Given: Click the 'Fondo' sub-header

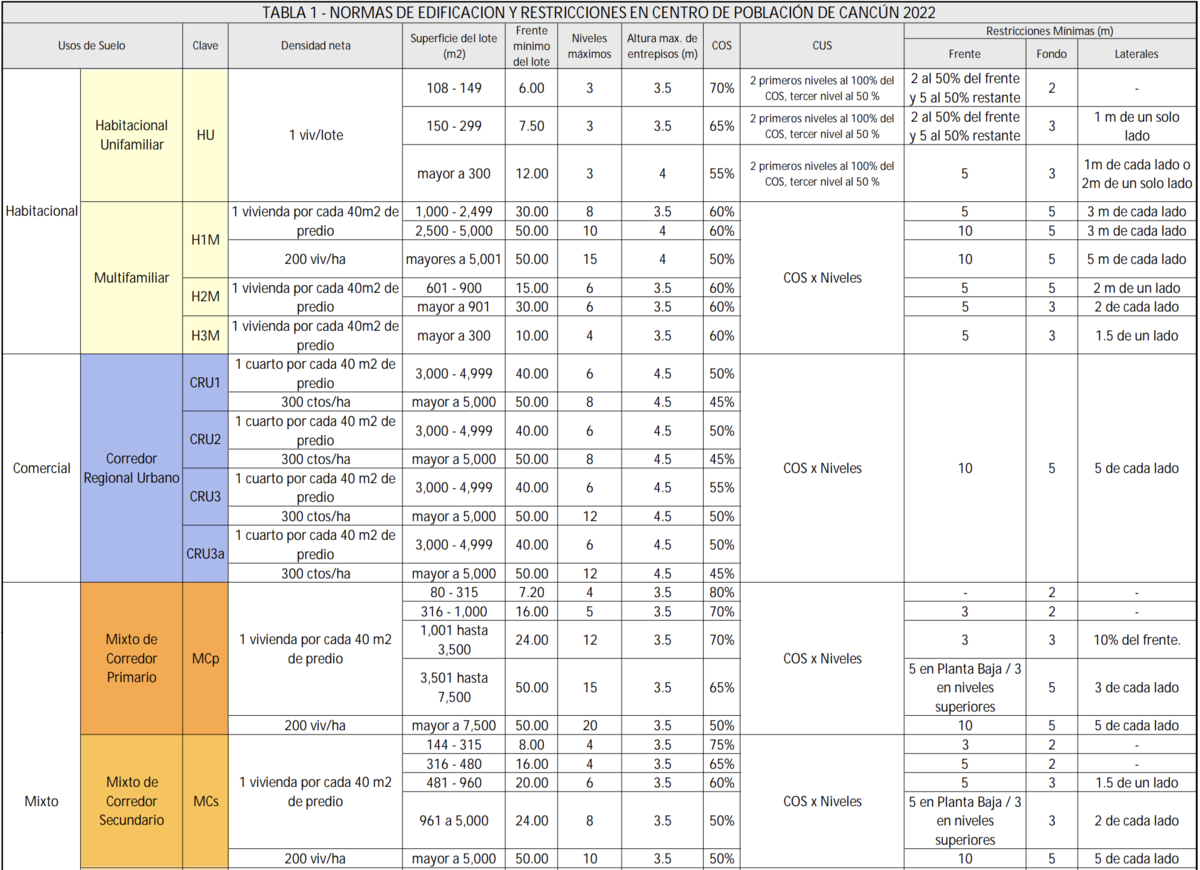Looking at the screenshot, I should point(1052,54).
